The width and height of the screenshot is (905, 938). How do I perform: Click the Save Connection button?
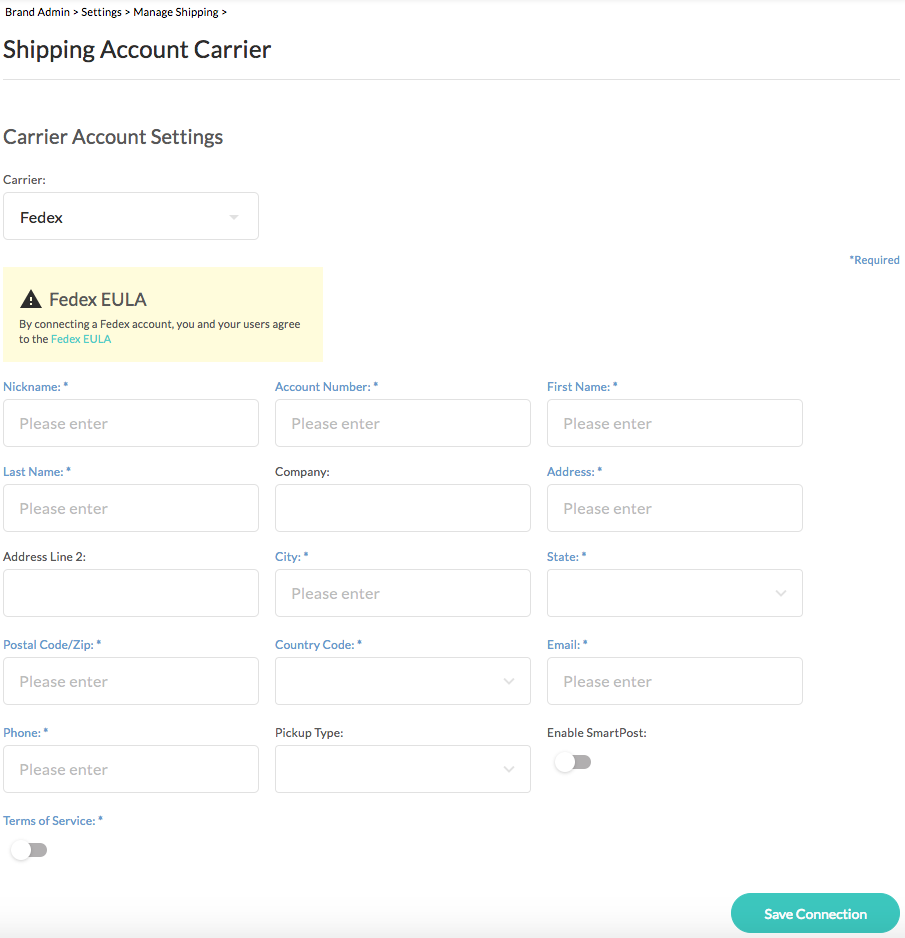tap(815, 913)
